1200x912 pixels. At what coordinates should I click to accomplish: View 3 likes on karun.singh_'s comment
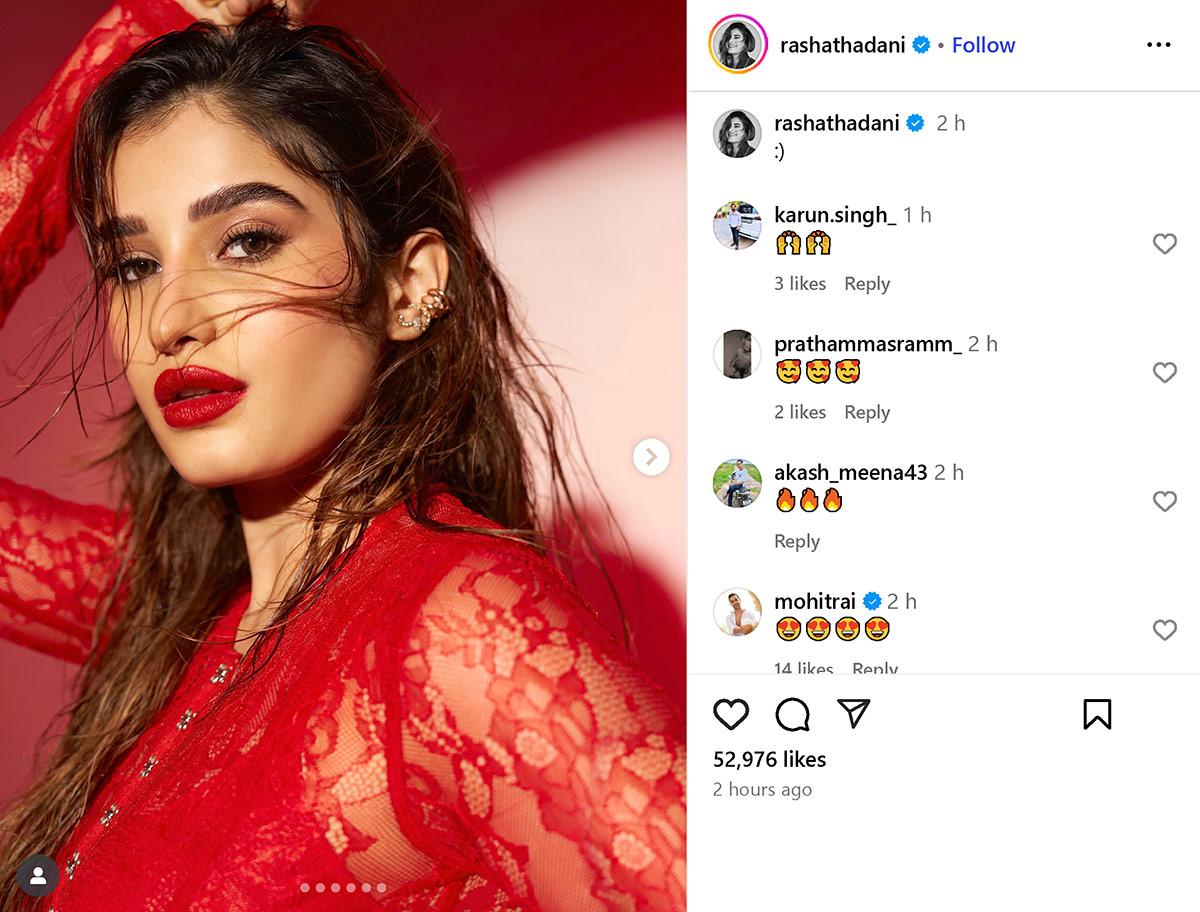(x=800, y=284)
